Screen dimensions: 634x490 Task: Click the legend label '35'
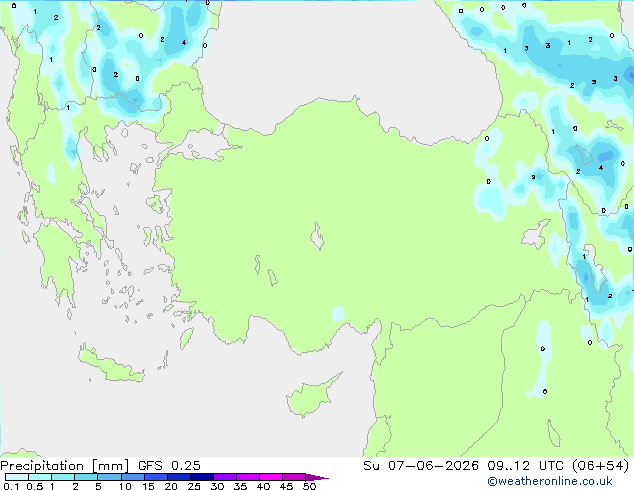click(240, 486)
